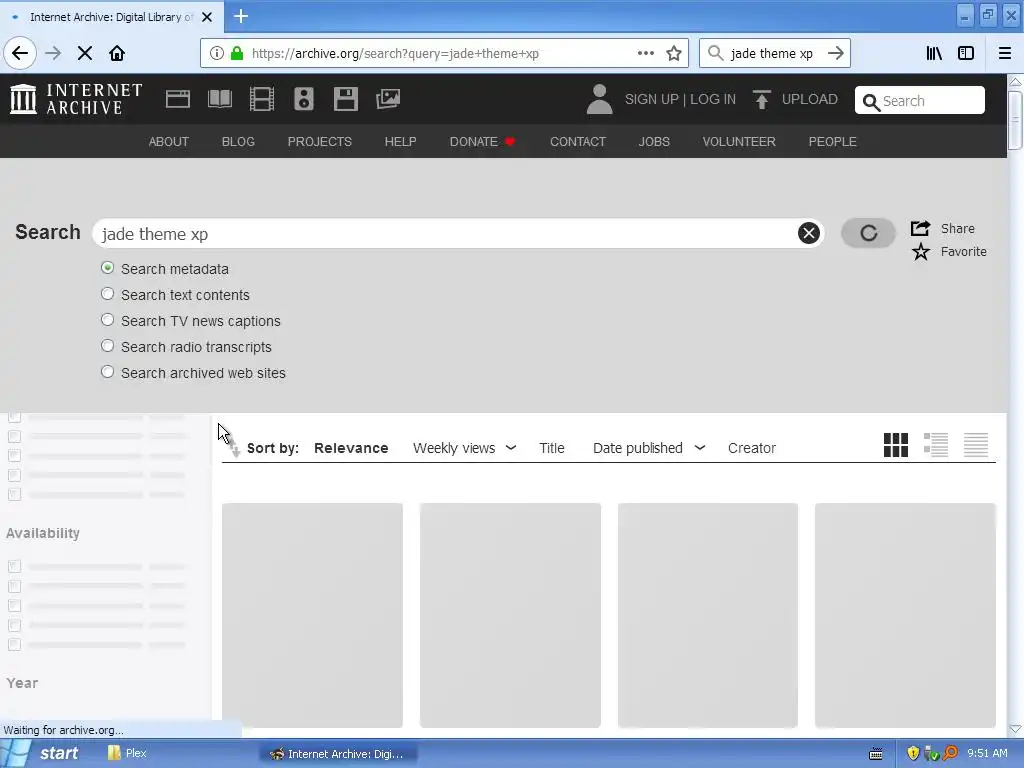Image resolution: width=1024 pixels, height=768 pixels.
Task: Open the HELP menu item
Action: (x=400, y=142)
